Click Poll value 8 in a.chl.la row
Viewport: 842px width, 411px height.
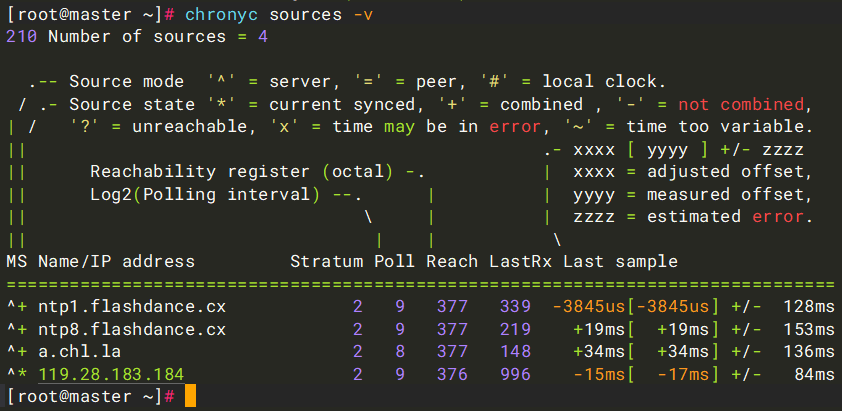[400, 352]
